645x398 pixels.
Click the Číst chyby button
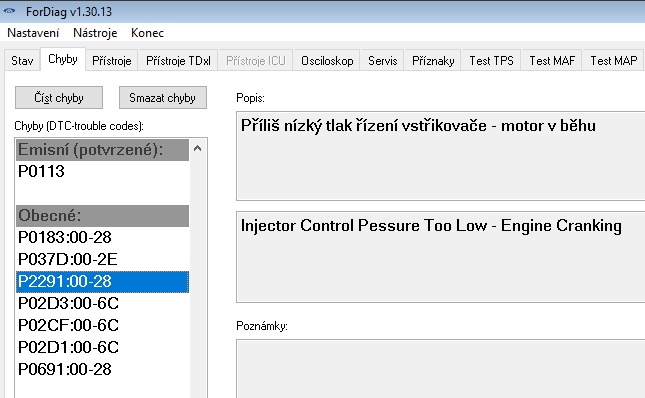coord(59,97)
